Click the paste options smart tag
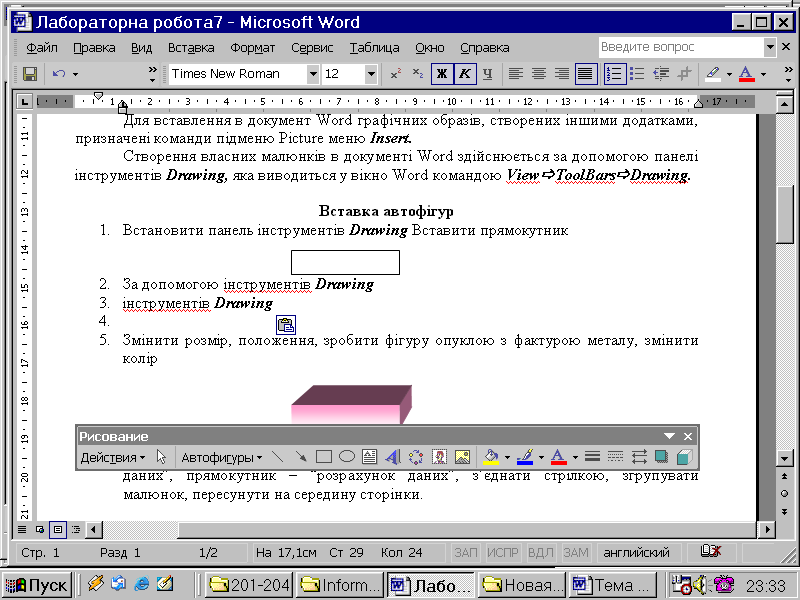This screenshot has width=800, height=600. point(286,325)
